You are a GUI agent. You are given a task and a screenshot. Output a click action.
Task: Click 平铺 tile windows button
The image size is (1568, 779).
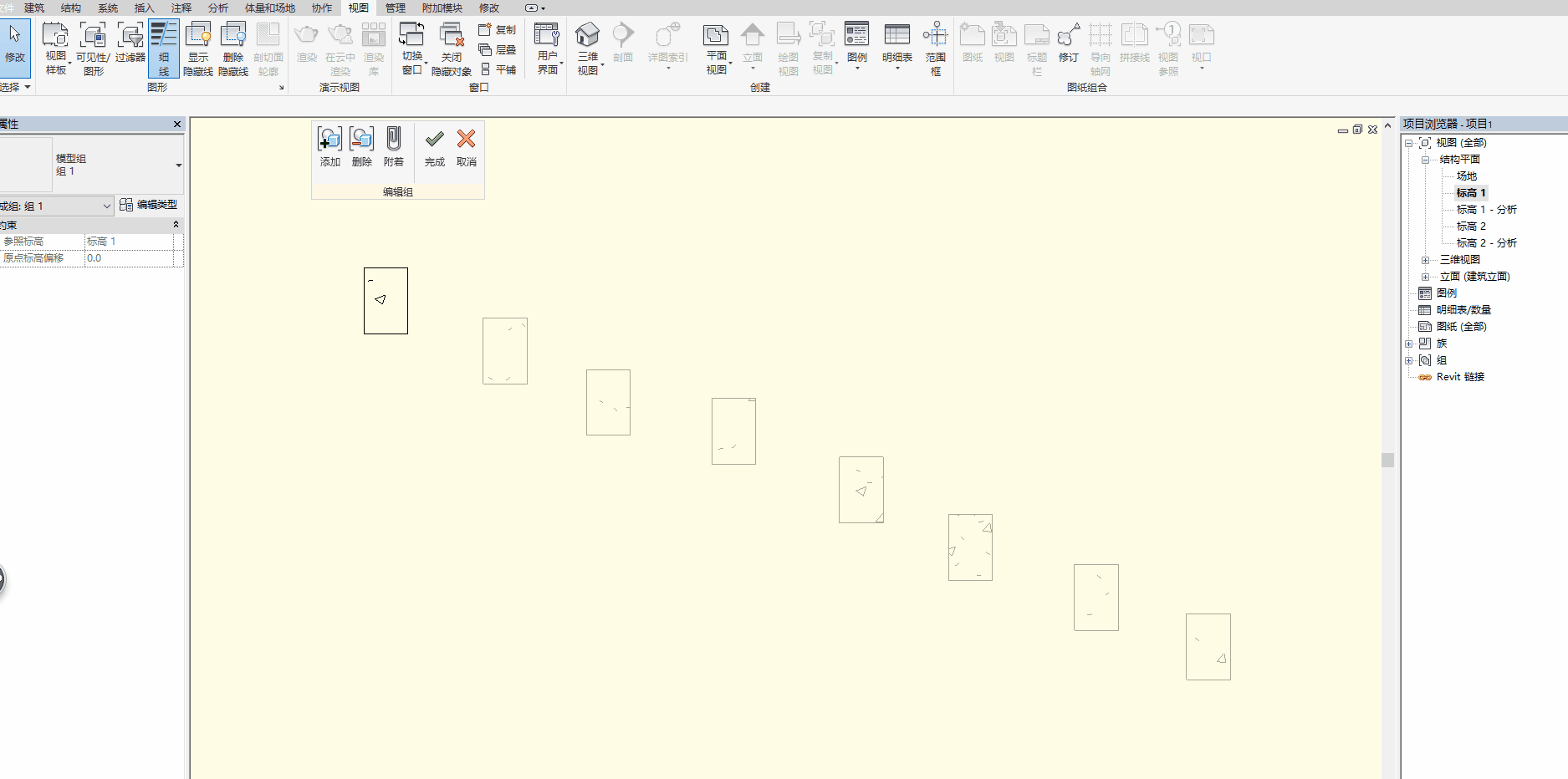point(497,69)
